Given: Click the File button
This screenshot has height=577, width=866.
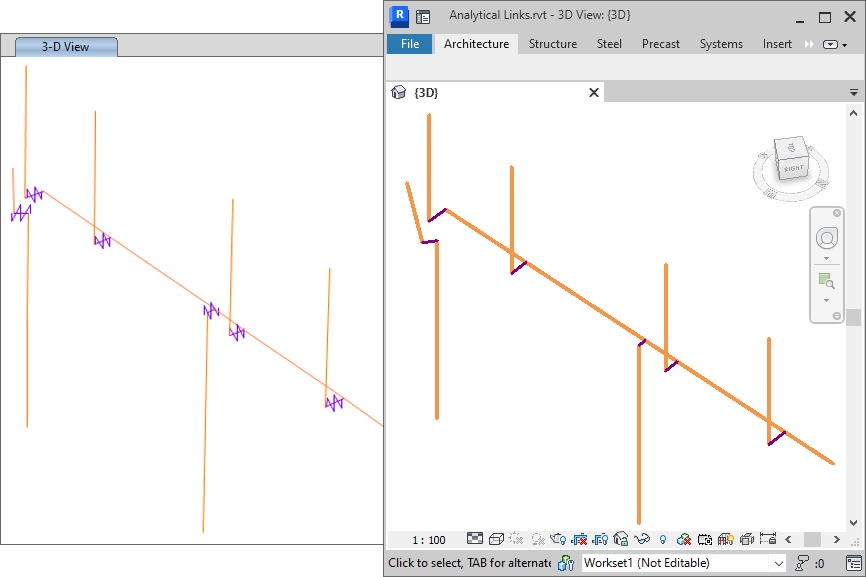Looking at the screenshot, I should [410, 44].
